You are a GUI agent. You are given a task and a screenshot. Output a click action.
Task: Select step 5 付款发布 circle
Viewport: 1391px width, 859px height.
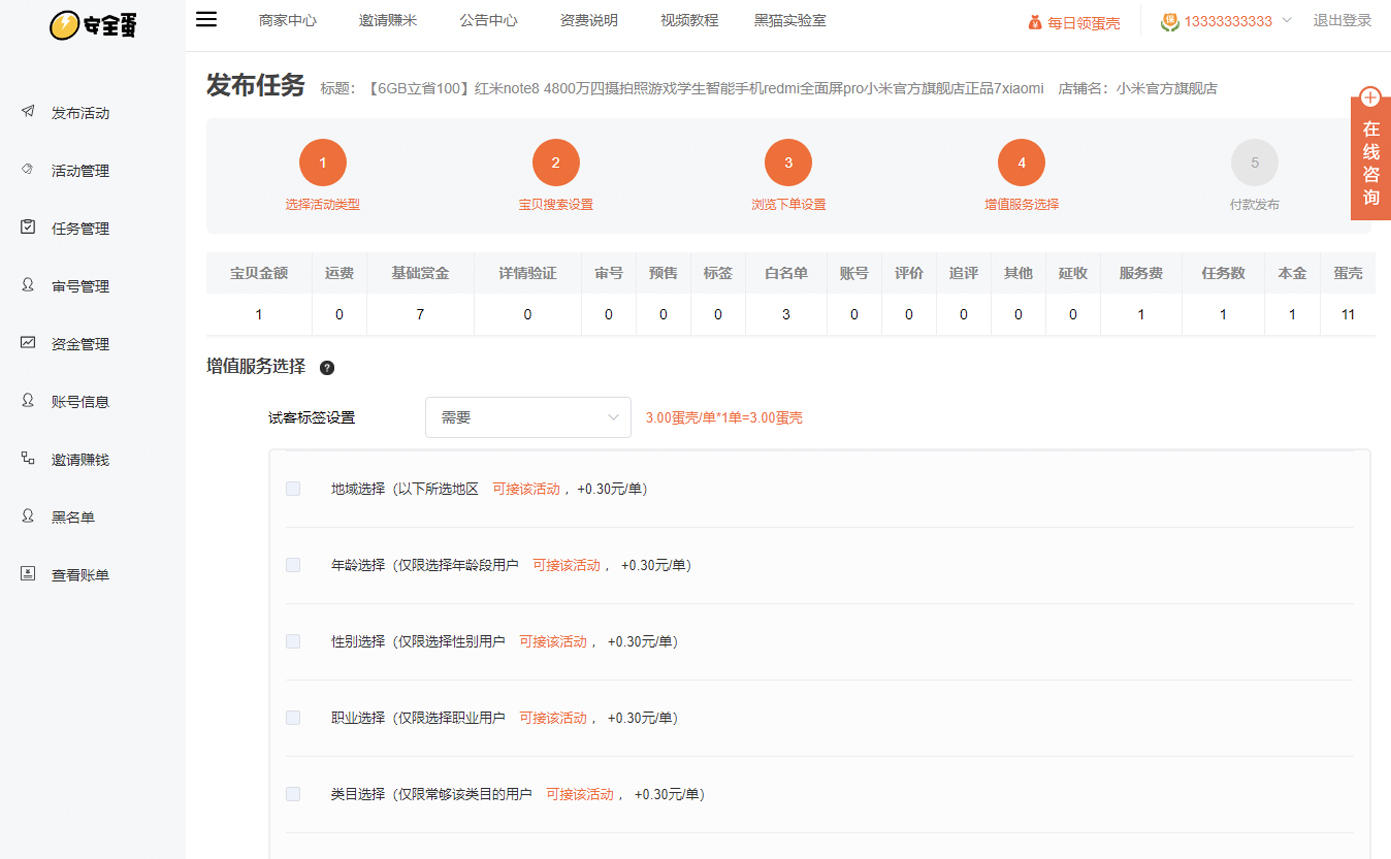[x=1254, y=163]
